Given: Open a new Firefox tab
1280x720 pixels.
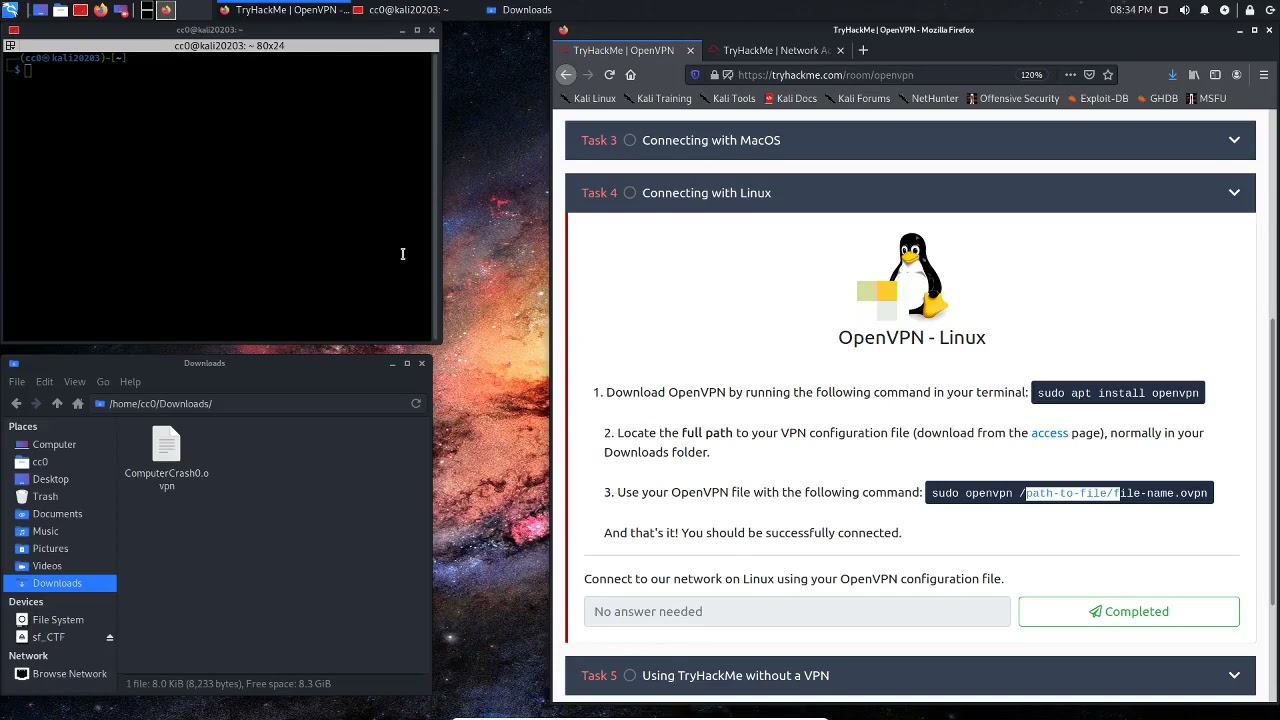Looking at the screenshot, I should click(863, 50).
